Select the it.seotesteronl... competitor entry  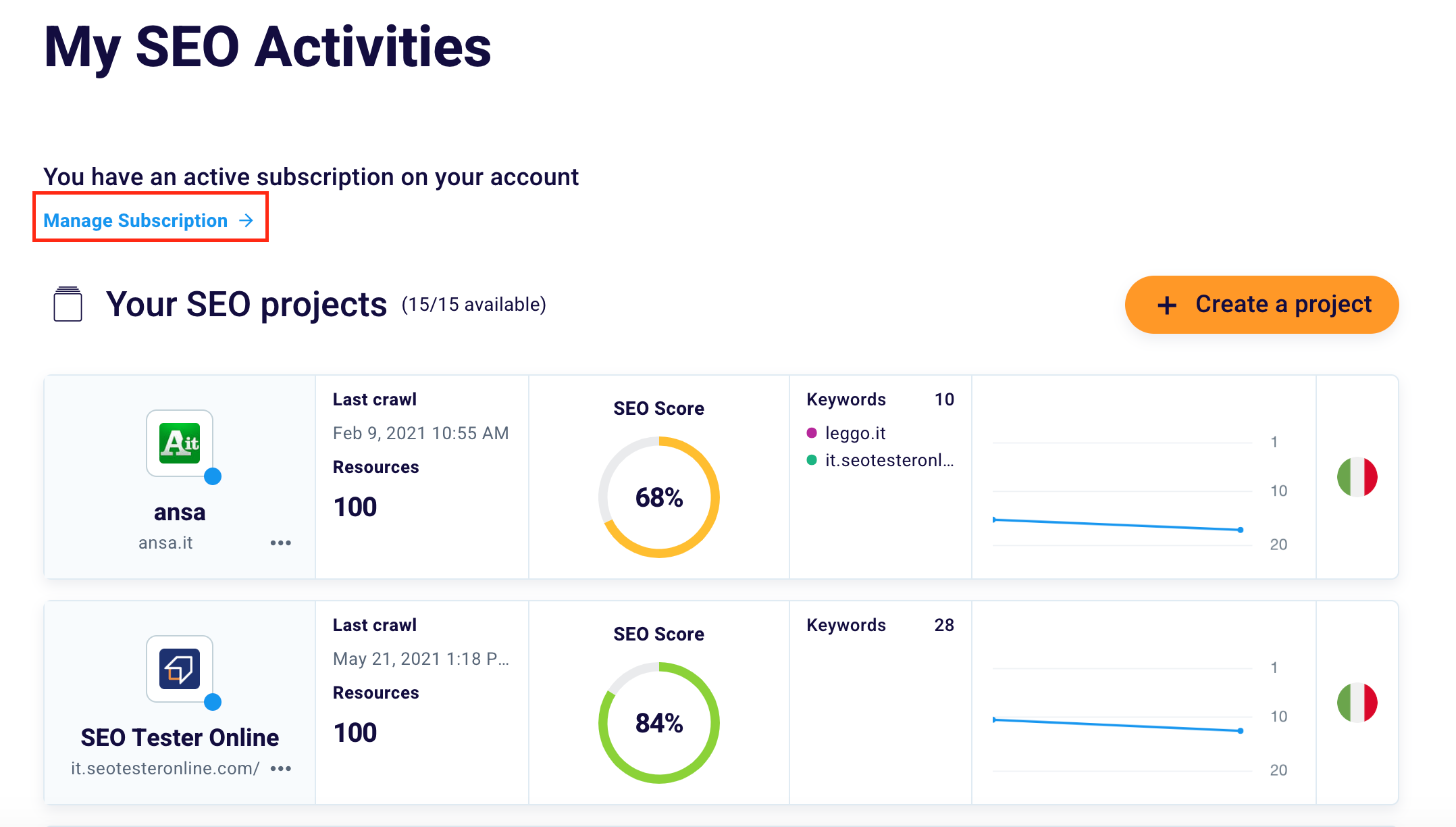pos(889,460)
